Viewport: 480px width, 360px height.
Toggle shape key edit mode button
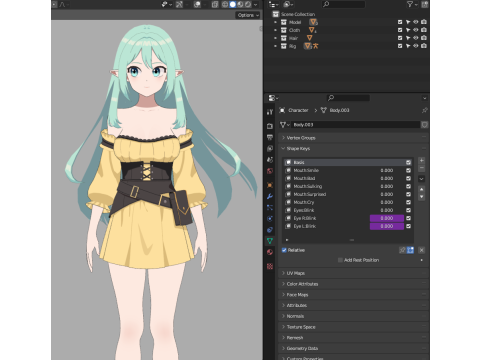(x=410, y=250)
